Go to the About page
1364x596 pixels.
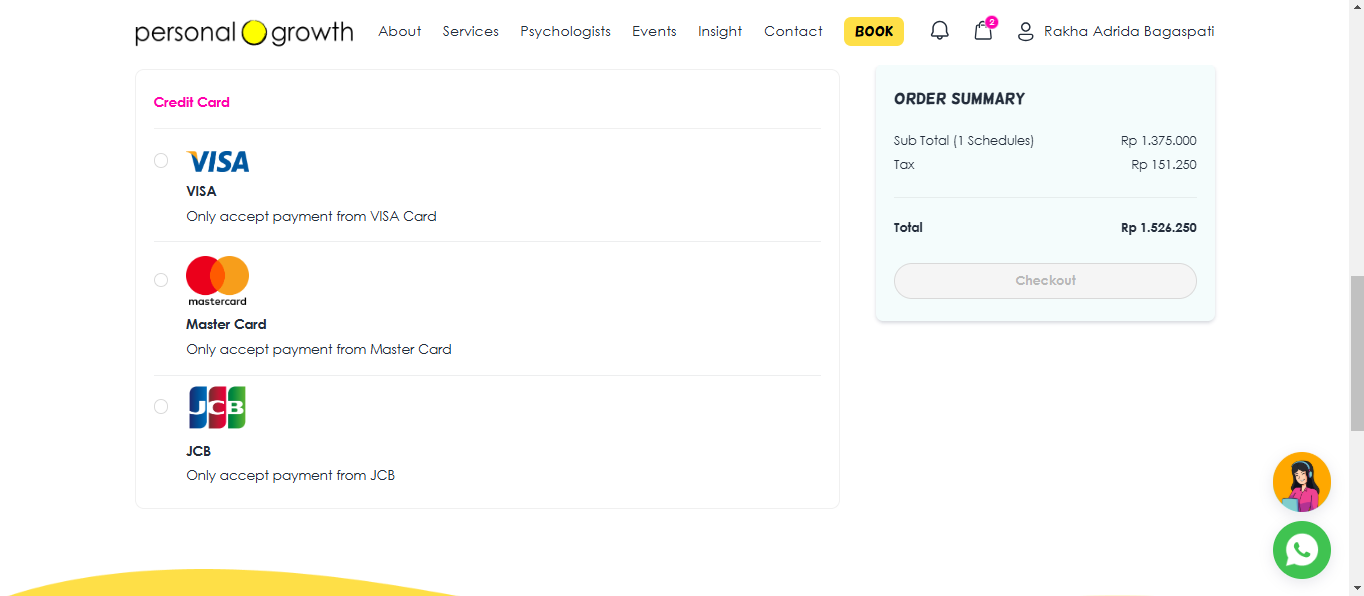[x=399, y=31]
